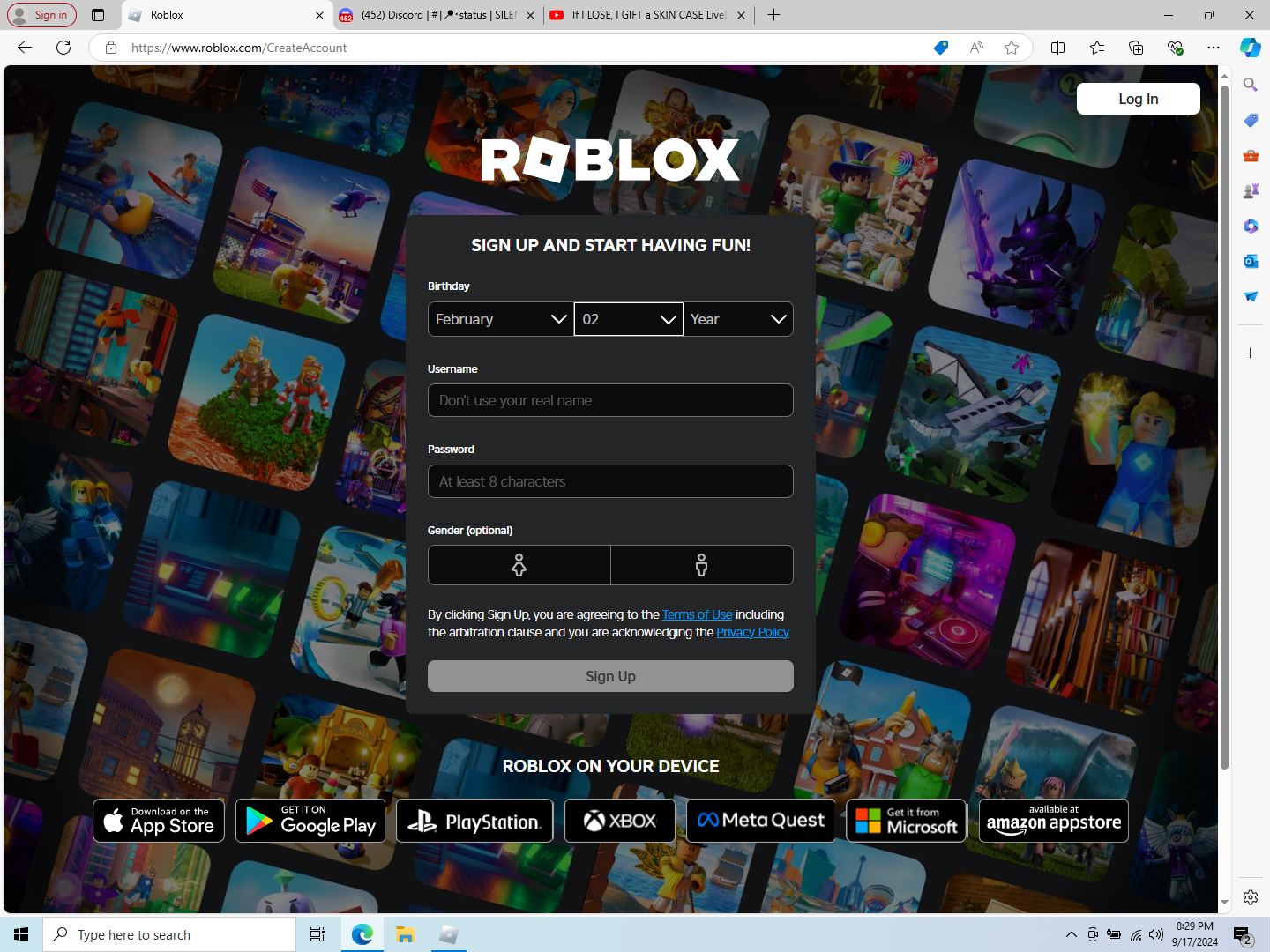Close the Discord browser tab
The image size is (1270, 952).
(530, 15)
